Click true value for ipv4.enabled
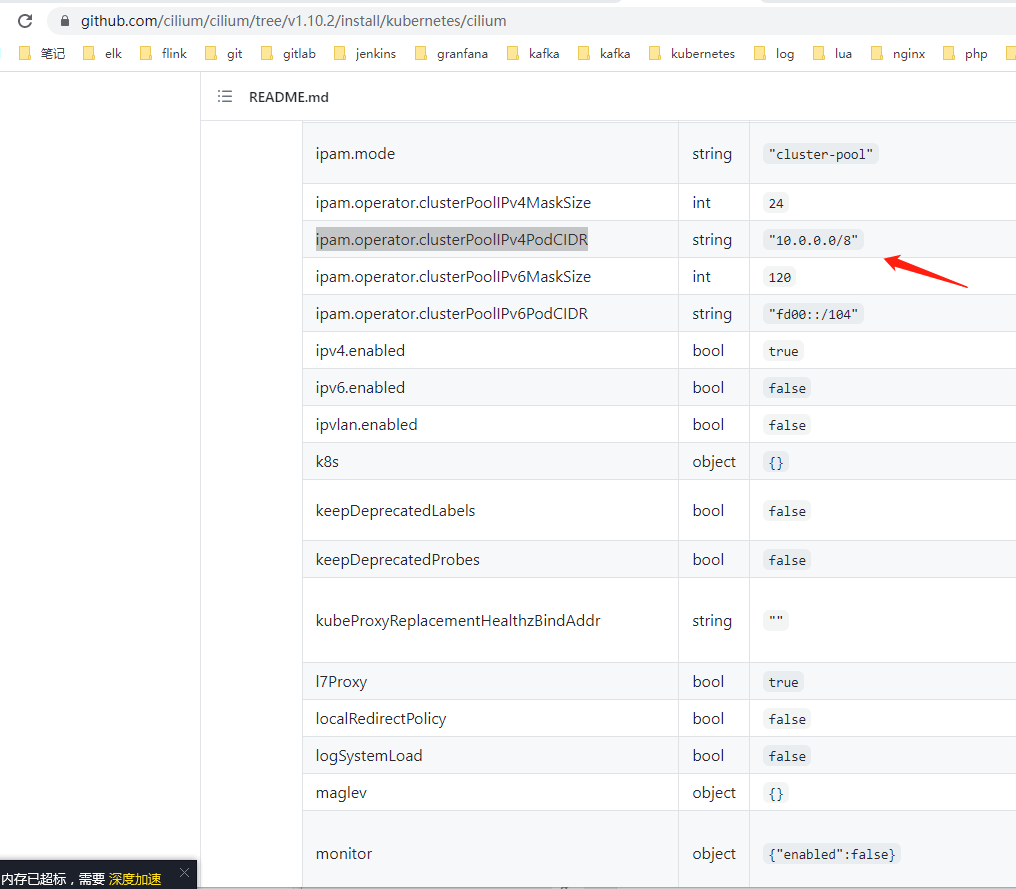Image resolution: width=1016 pixels, height=889 pixels. pos(783,351)
